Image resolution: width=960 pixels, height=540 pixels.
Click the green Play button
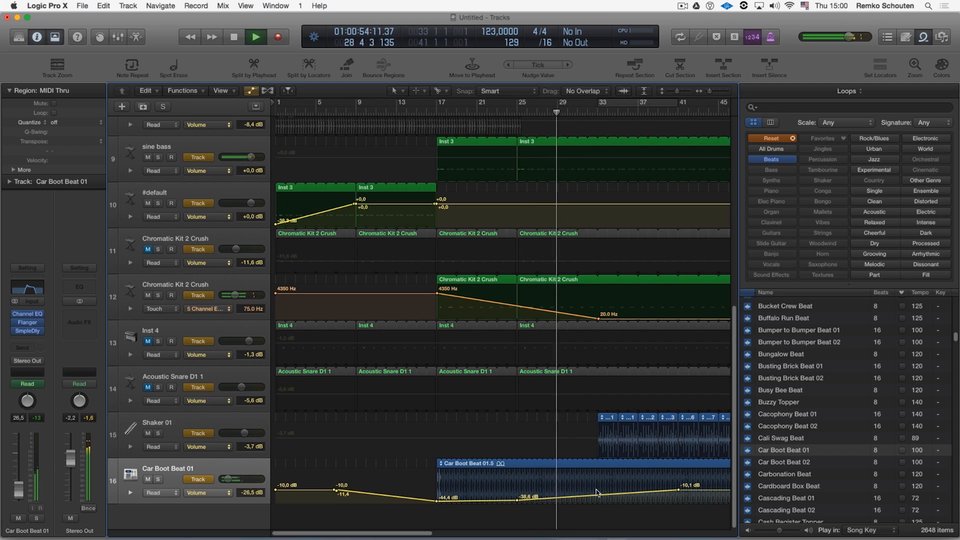[x=255, y=37]
